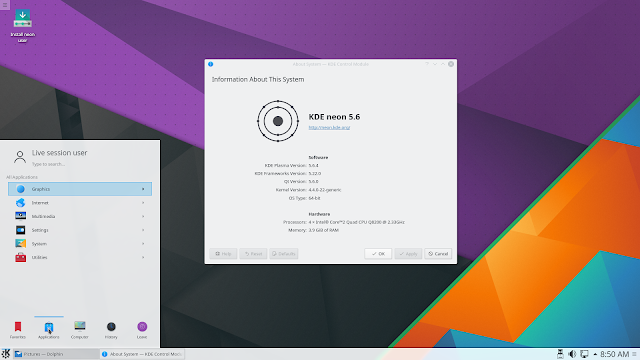This screenshot has width=640, height=360.
Task: Click the OK button in About System
Action: (x=378, y=254)
